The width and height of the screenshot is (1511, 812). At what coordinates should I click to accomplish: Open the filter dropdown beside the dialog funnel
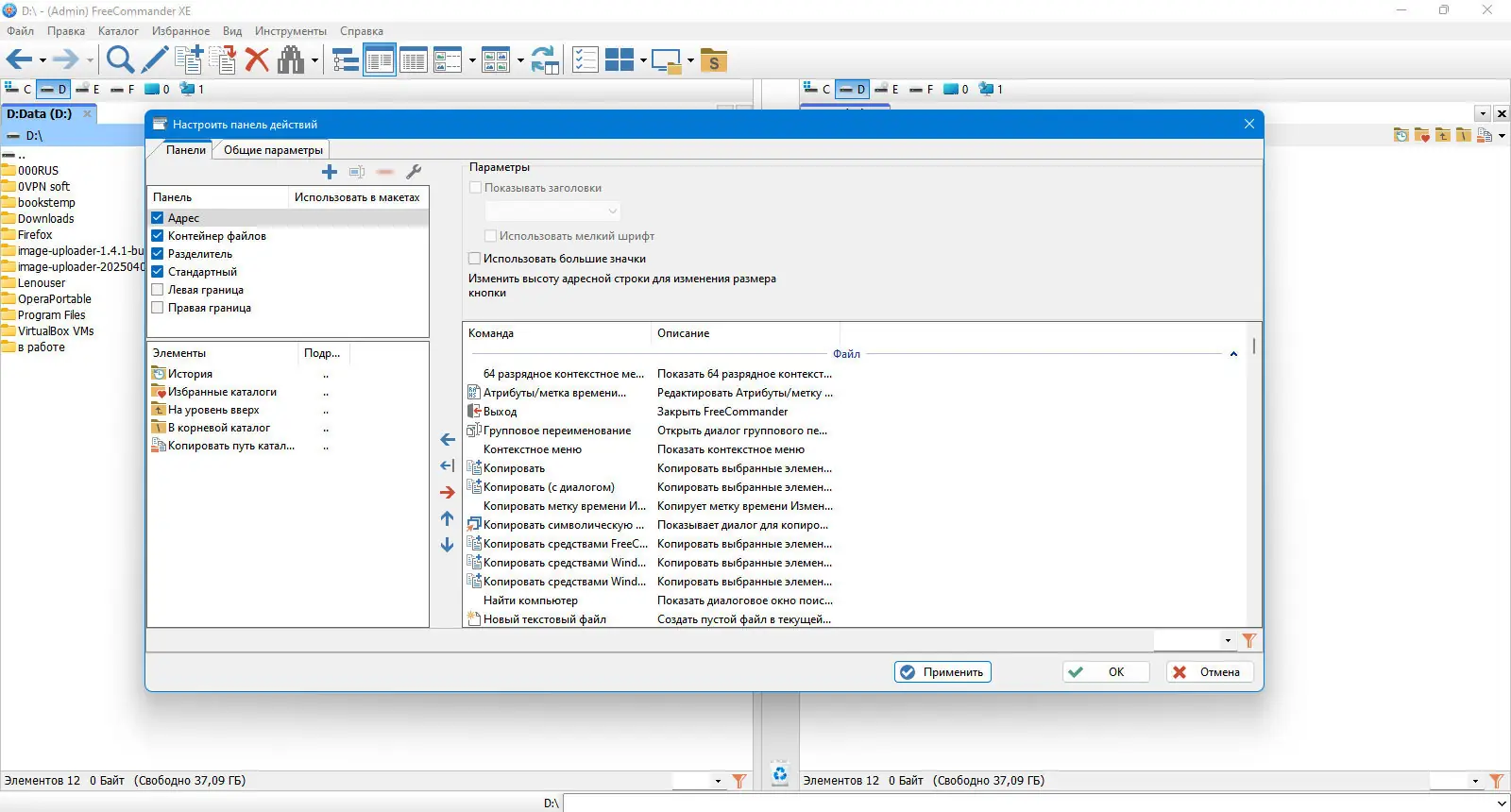[x=1228, y=641]
